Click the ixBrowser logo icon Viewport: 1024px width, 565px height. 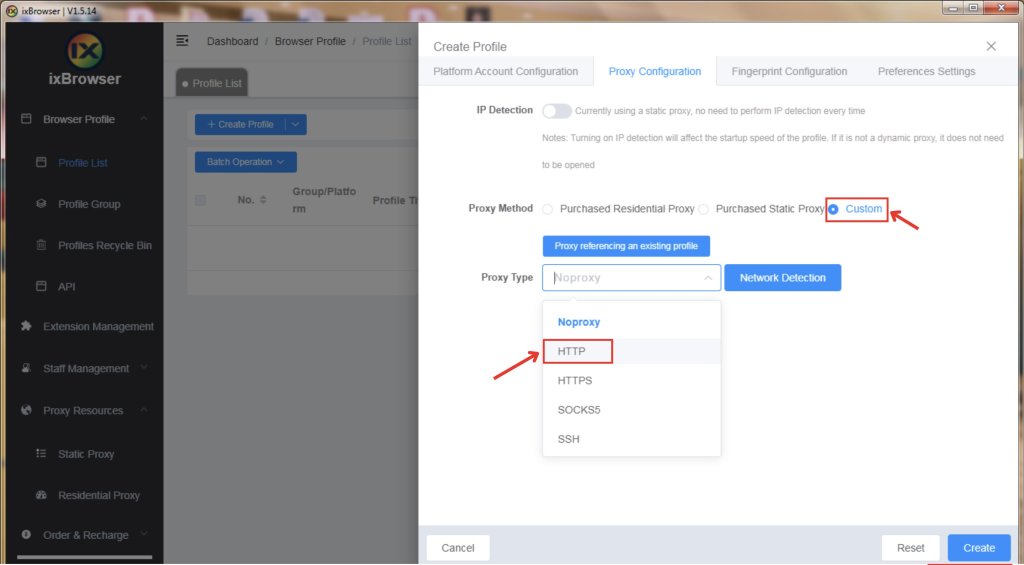85,52
